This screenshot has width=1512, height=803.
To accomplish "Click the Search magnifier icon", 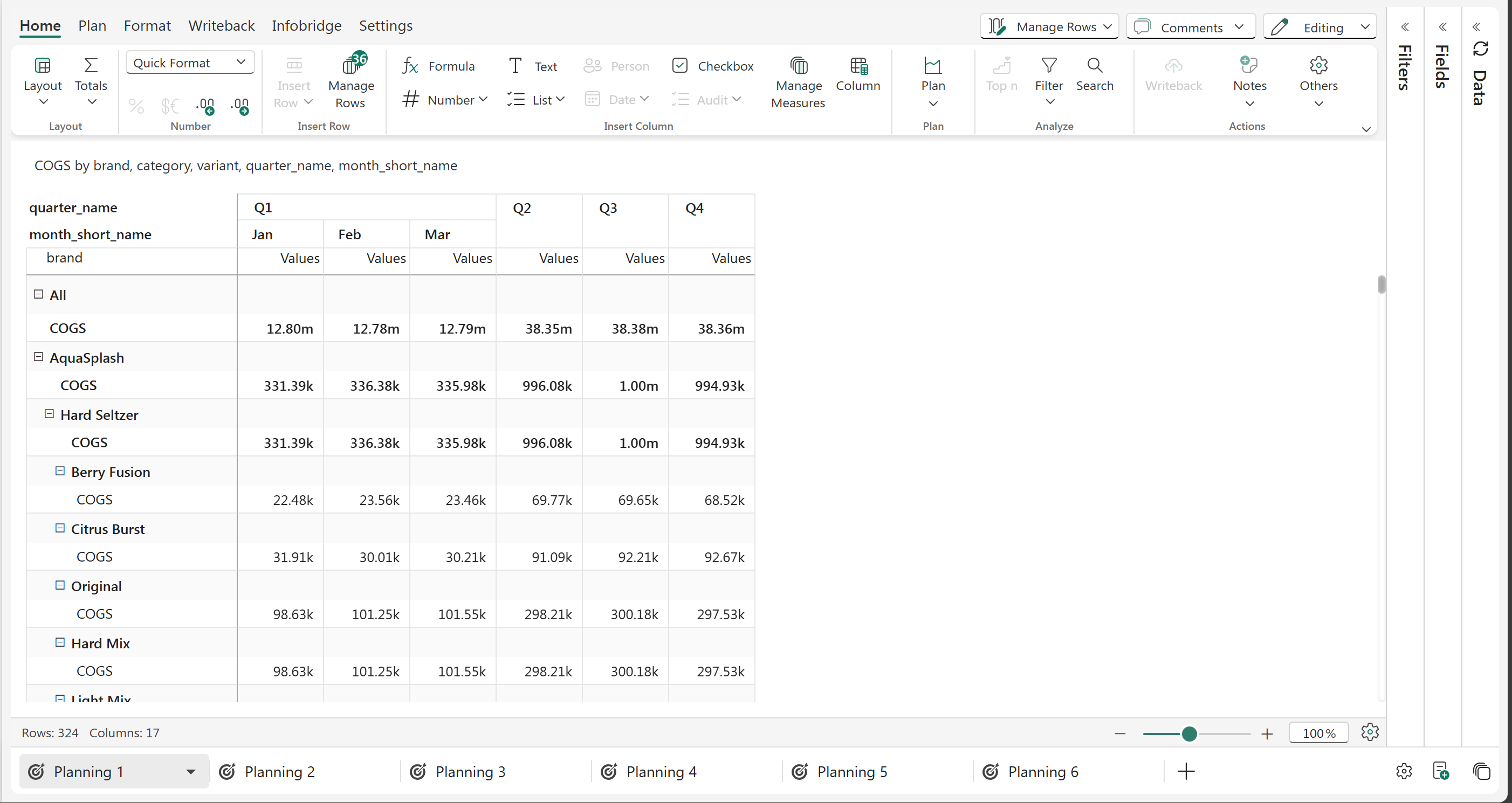I will point(1094,65).
